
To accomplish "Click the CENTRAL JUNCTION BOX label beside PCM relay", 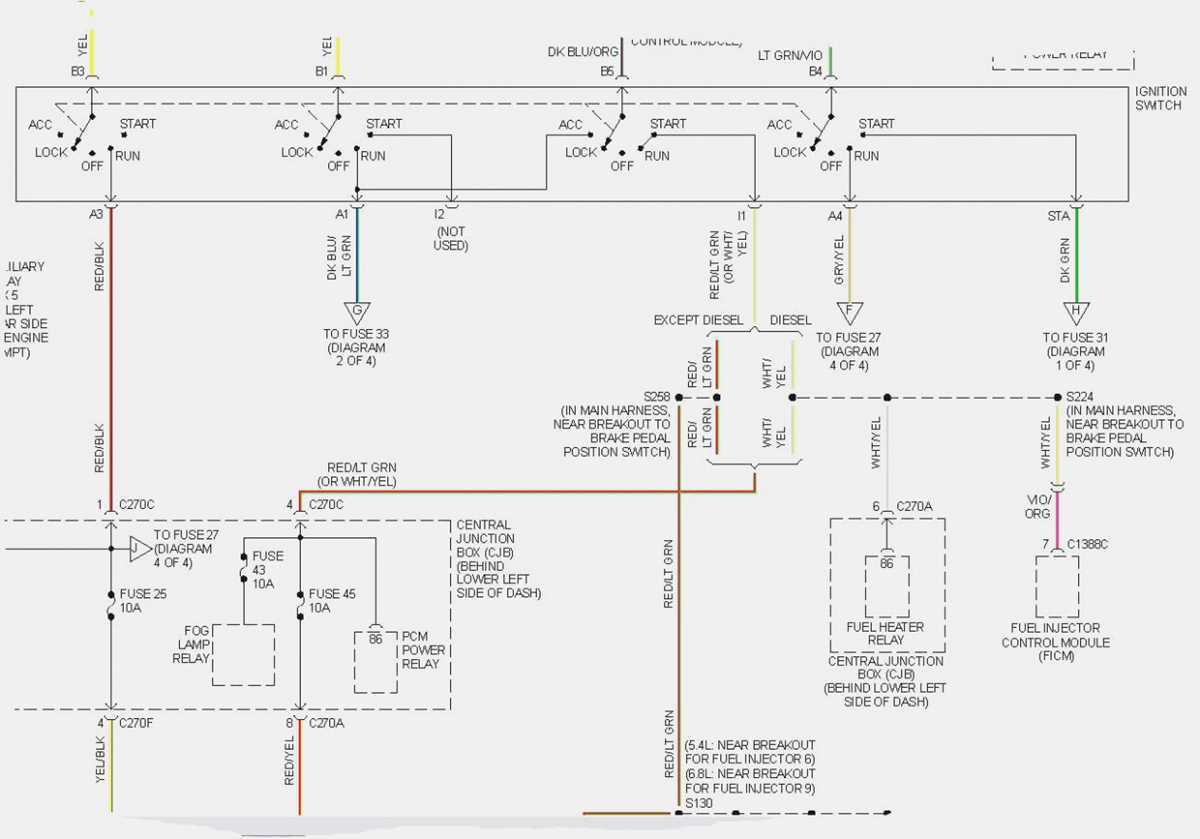I will (499, 559).
